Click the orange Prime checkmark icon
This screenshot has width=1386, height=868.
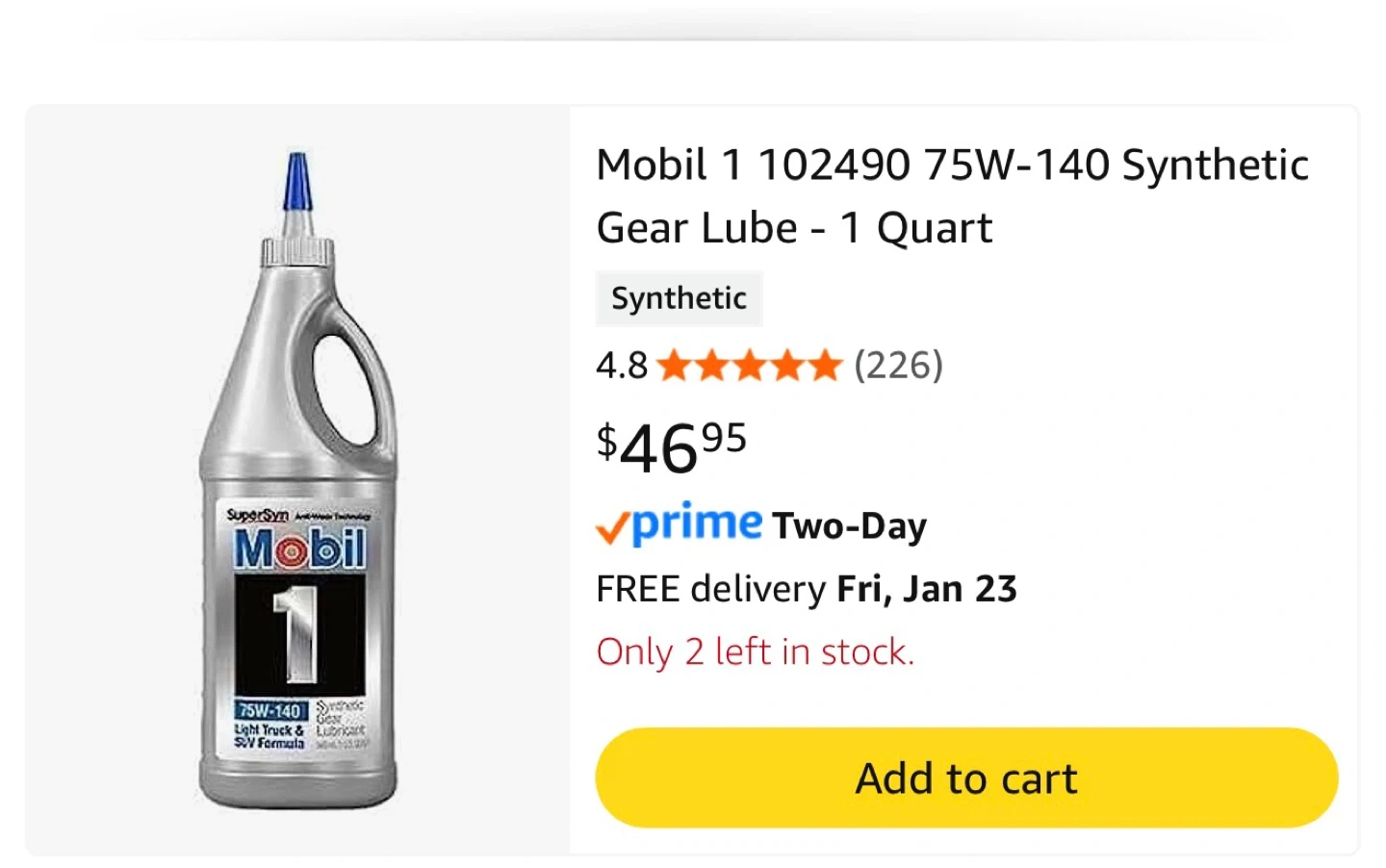[612, 528]
